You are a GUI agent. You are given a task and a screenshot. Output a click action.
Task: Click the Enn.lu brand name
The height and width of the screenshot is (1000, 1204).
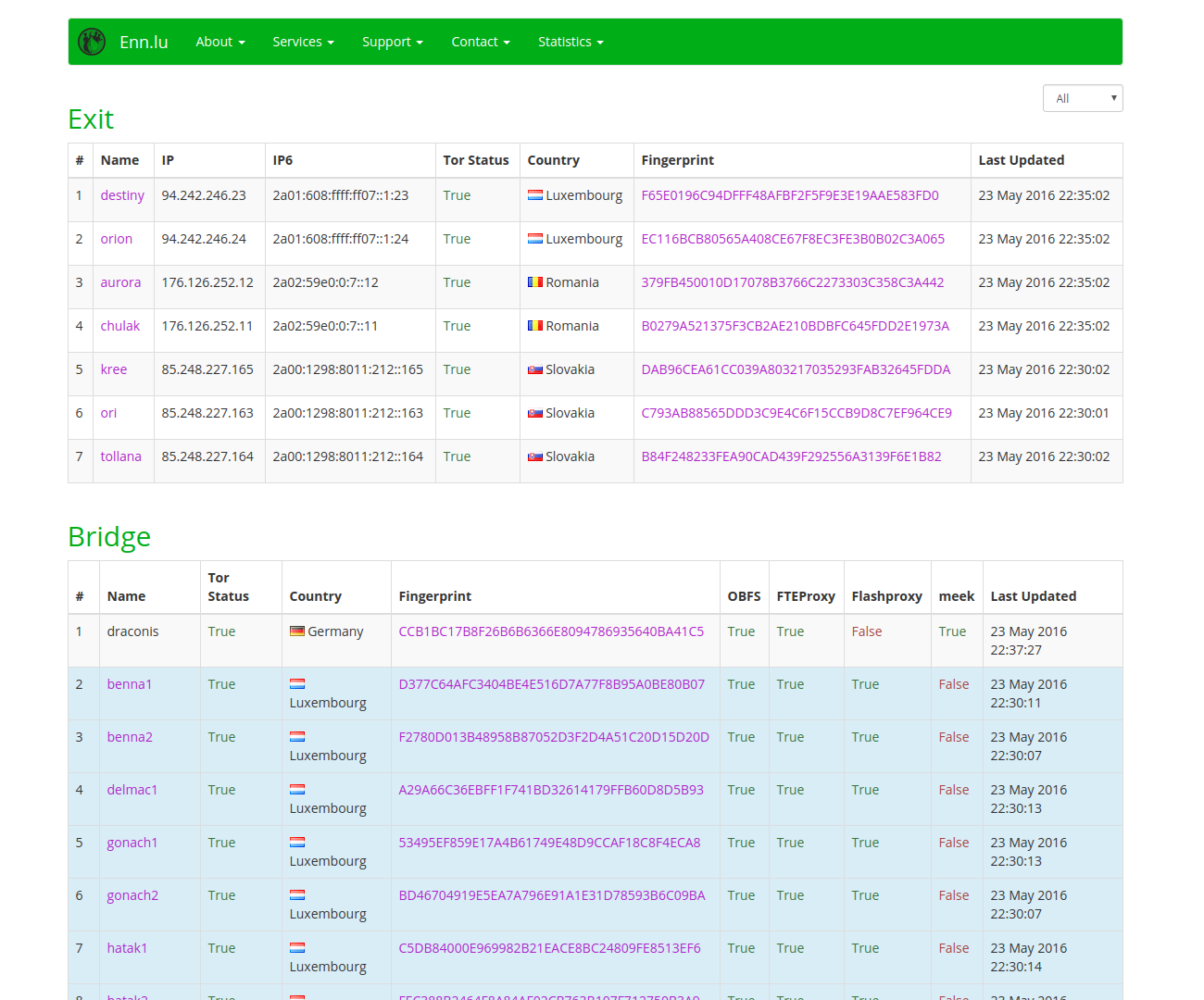coord(144,42)
